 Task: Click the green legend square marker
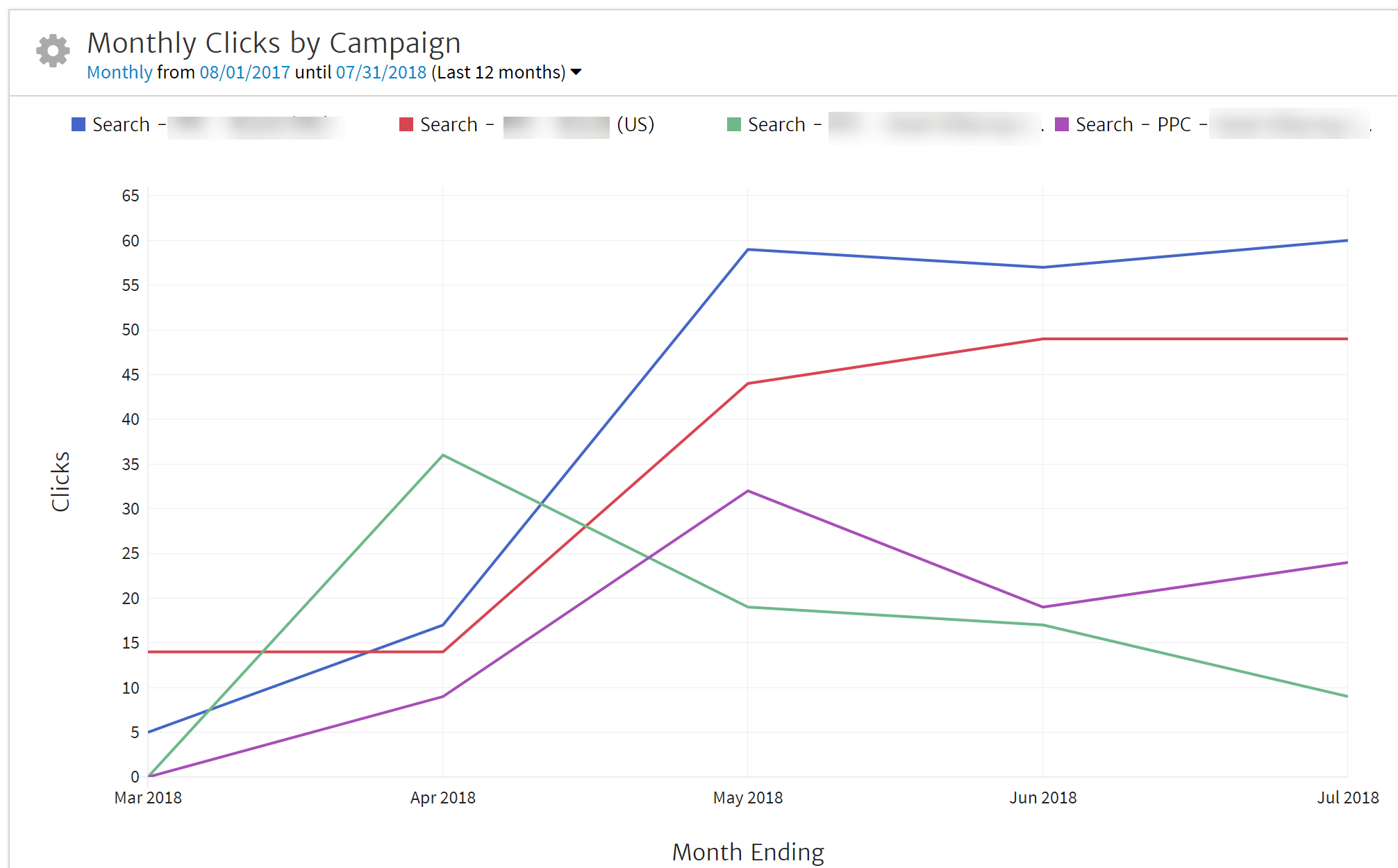point(734,124)
